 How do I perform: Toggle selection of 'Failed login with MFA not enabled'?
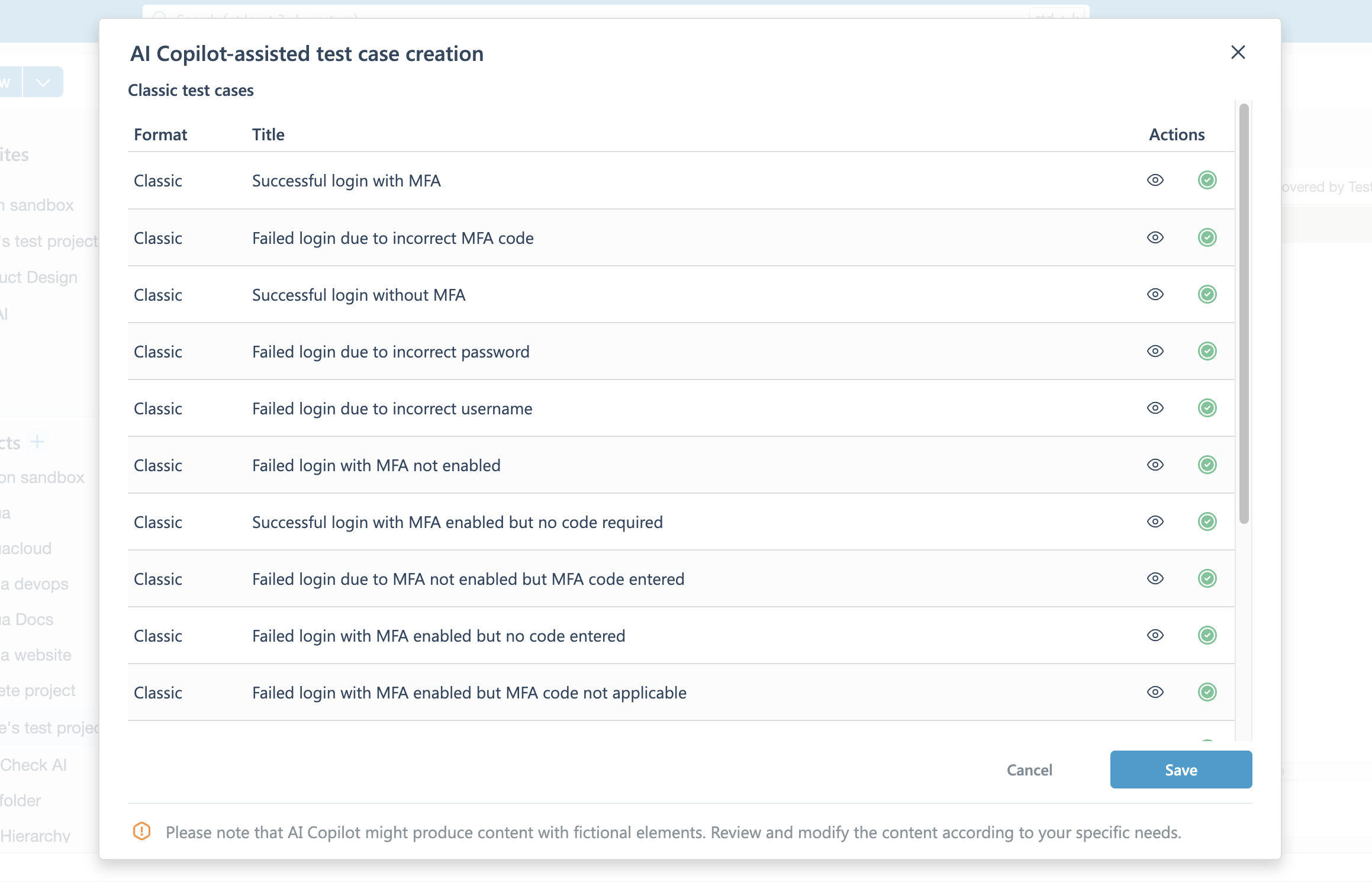pyautogui.click(x=1207, y=465)
